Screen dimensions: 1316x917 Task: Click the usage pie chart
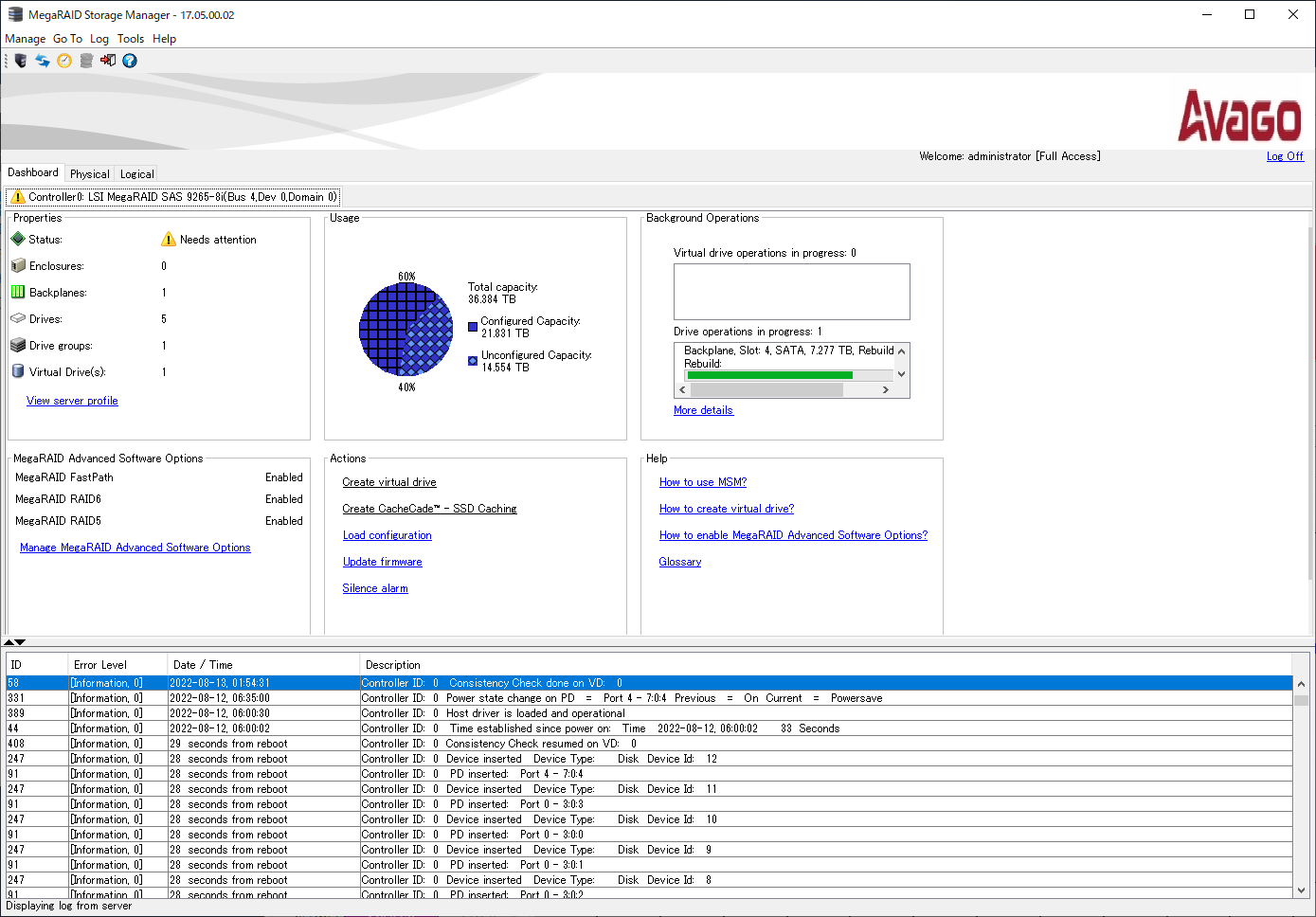(406, 331)
